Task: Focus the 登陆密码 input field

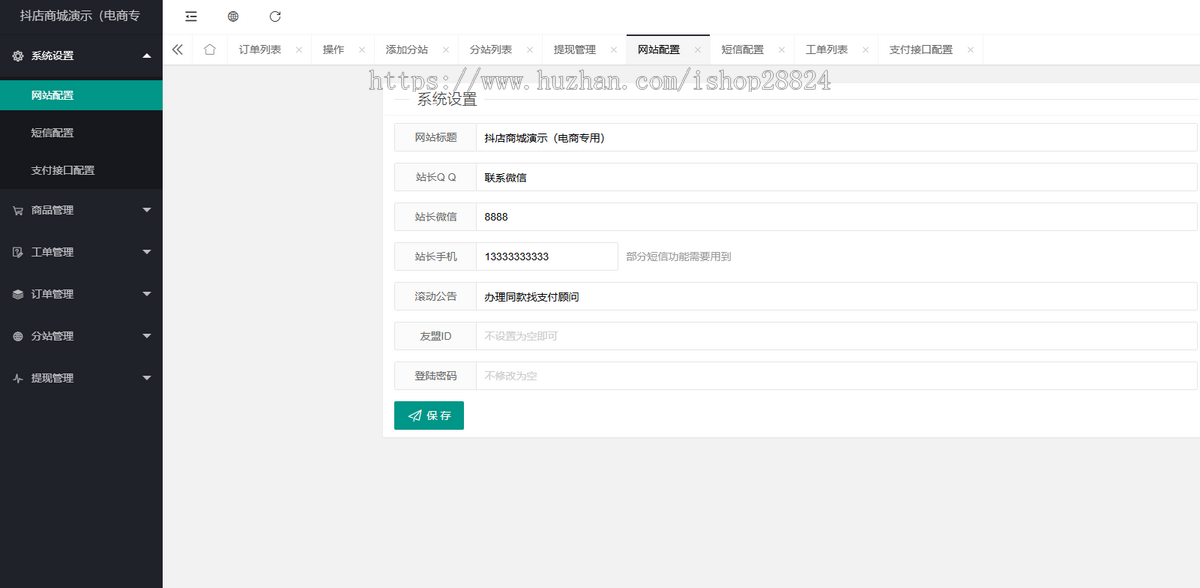Action: tap(835, 376)
